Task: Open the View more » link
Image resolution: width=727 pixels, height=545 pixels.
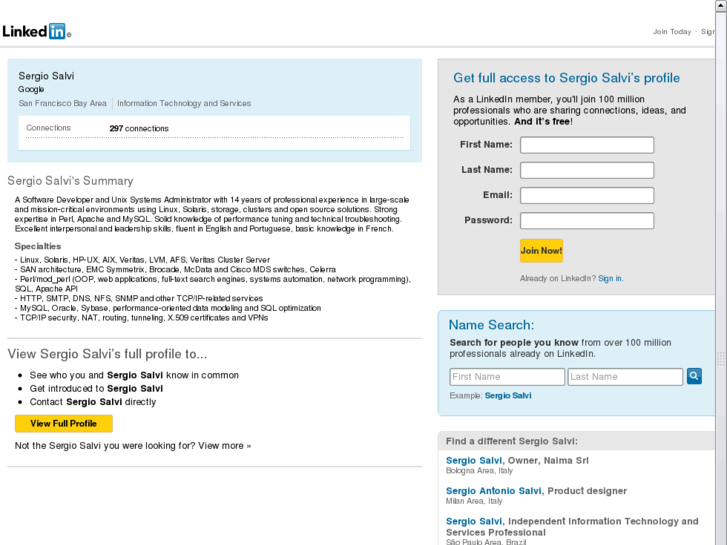Action: pyautogui.click(x=224, y=446)
